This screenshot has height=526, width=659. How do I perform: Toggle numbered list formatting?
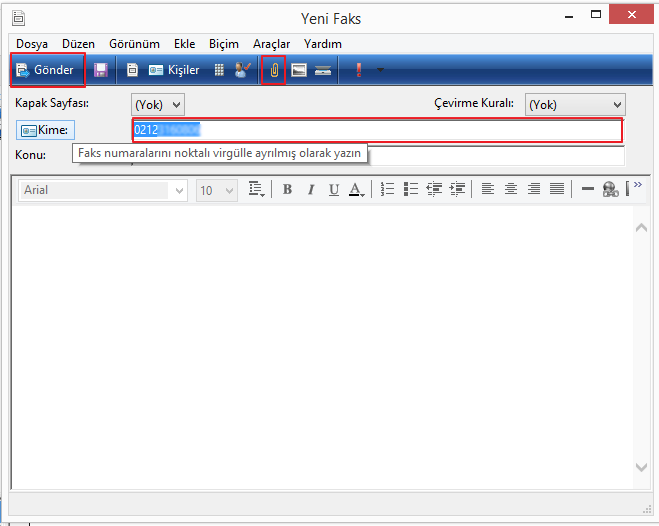tap(387, 189)
